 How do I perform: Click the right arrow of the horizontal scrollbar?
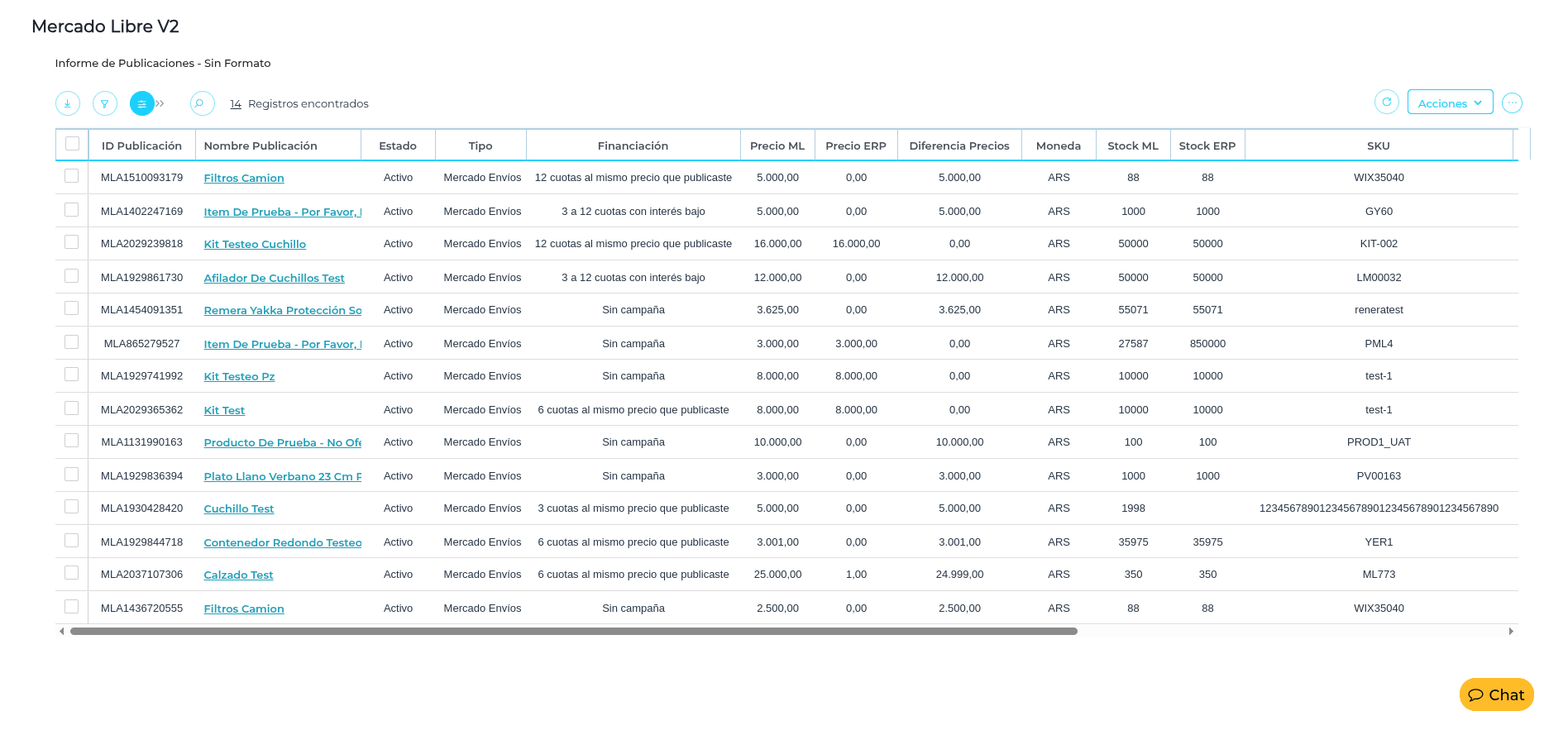tap(1511, 631)
